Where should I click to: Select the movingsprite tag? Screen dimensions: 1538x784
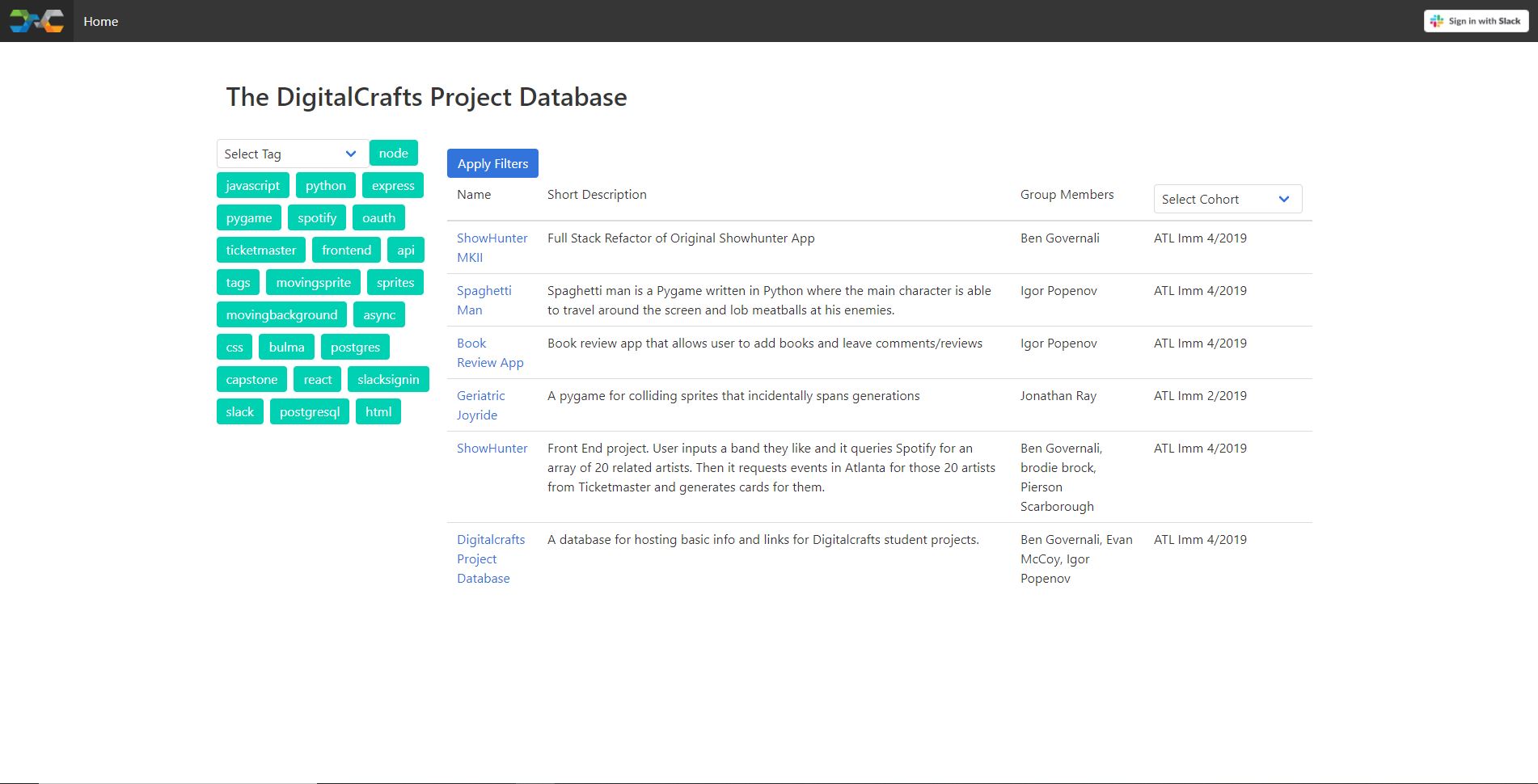pos(314,282)
